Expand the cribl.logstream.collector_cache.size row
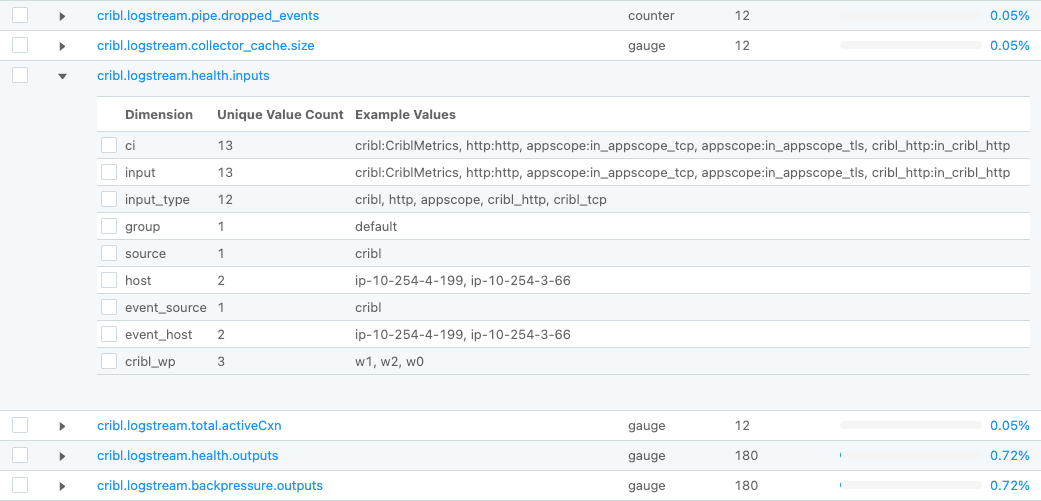Screen dimensions: 1041x501 (x=62, y=46)
